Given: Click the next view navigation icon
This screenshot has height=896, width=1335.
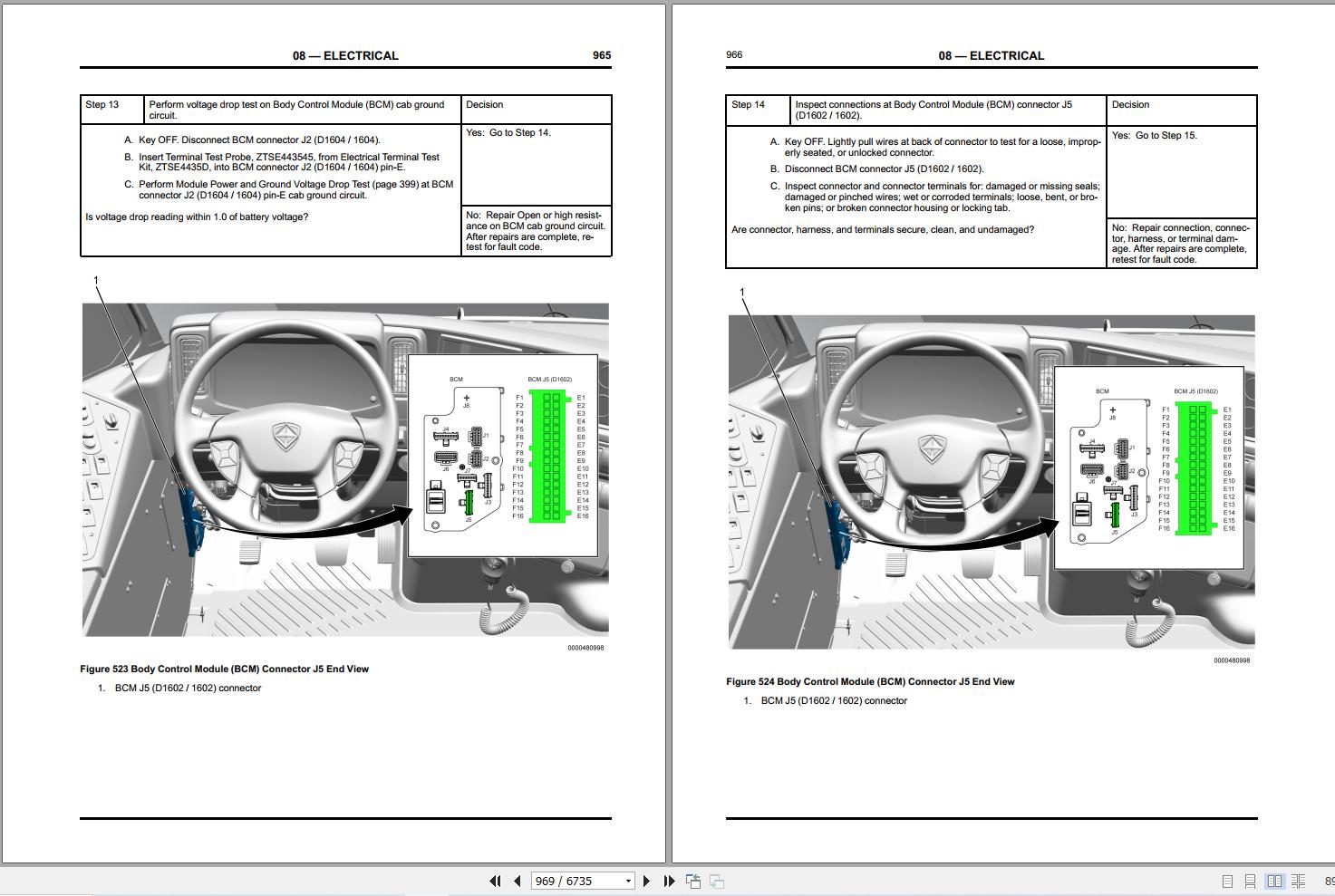Looking at the screenshot, I should click(717, 881).
